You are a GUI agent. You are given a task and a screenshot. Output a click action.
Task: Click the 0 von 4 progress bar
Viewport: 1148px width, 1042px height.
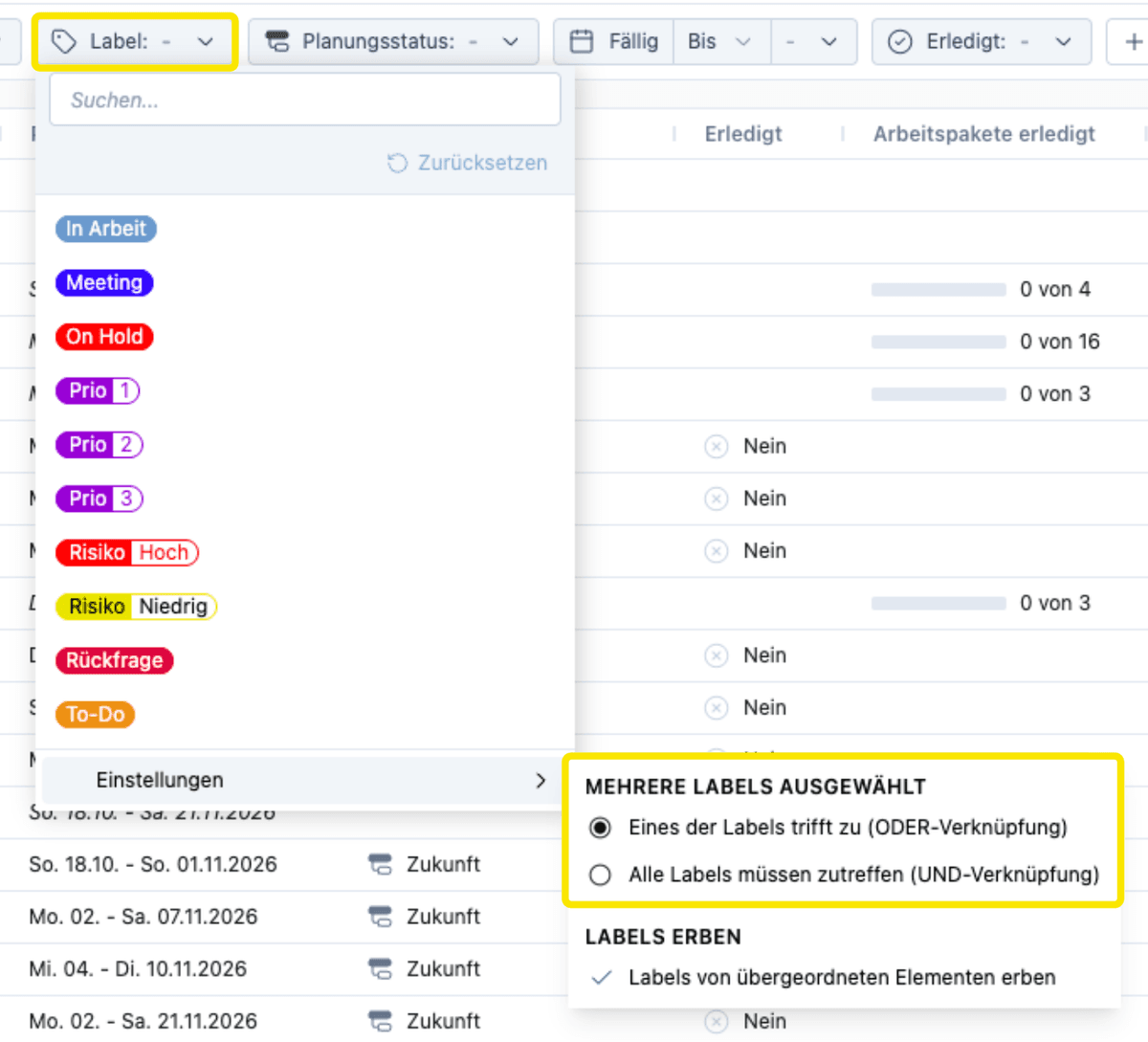tap(938, 290)
